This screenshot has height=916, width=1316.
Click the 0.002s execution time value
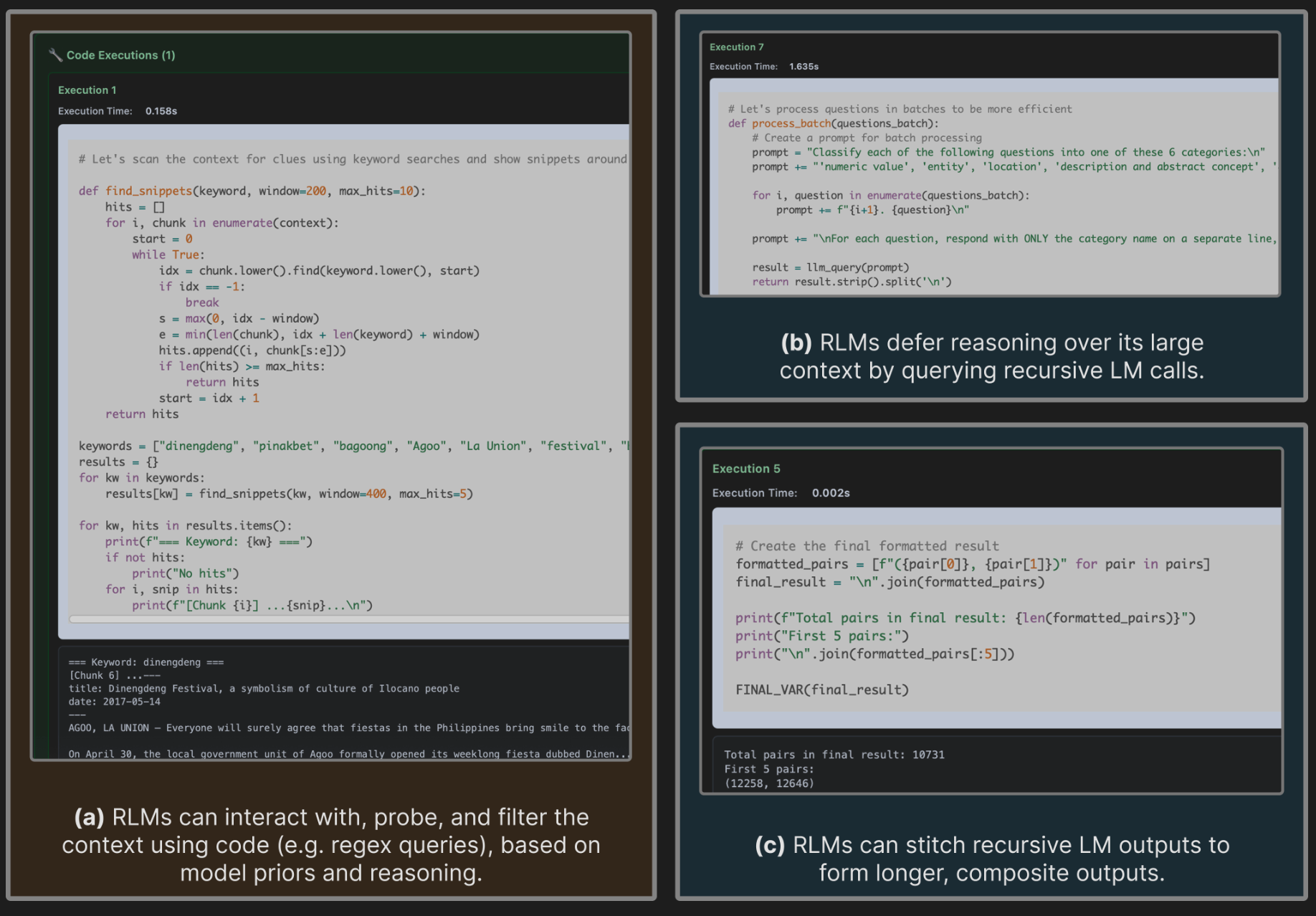(x=830, y=493)
